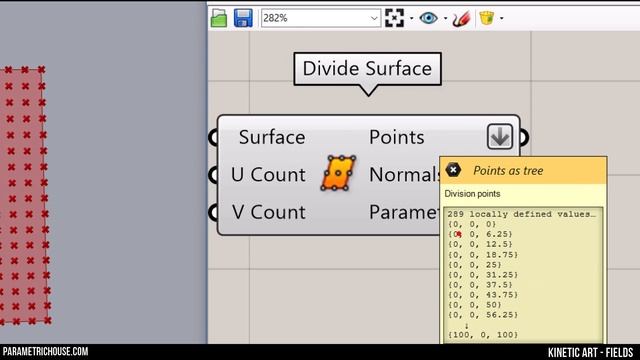Select the U Count input label

click(x=268, y=175)
